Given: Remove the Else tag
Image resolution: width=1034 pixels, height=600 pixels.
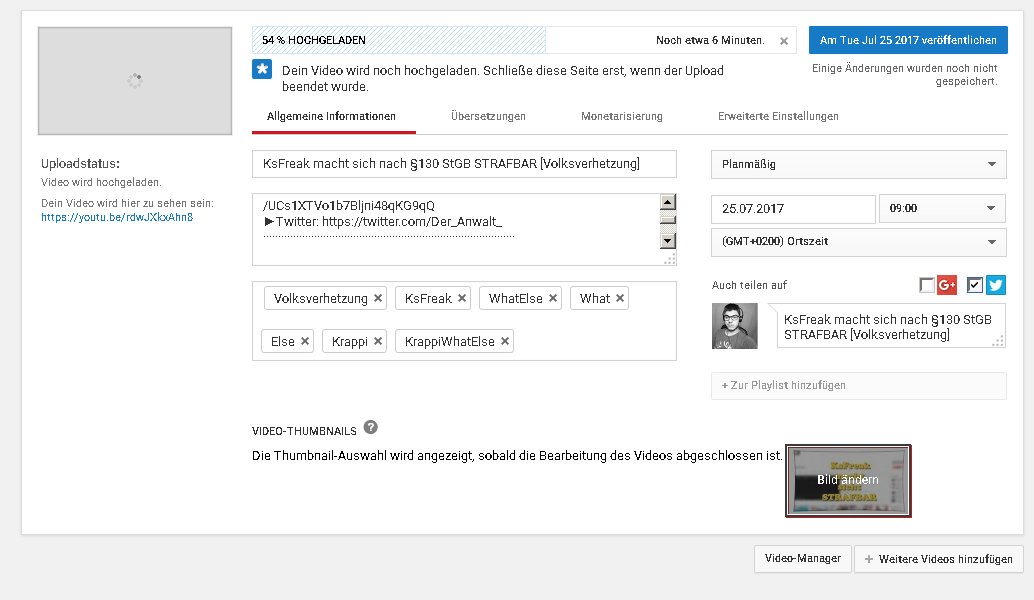Looking at the screenshot, I should [x=305, y=341].
